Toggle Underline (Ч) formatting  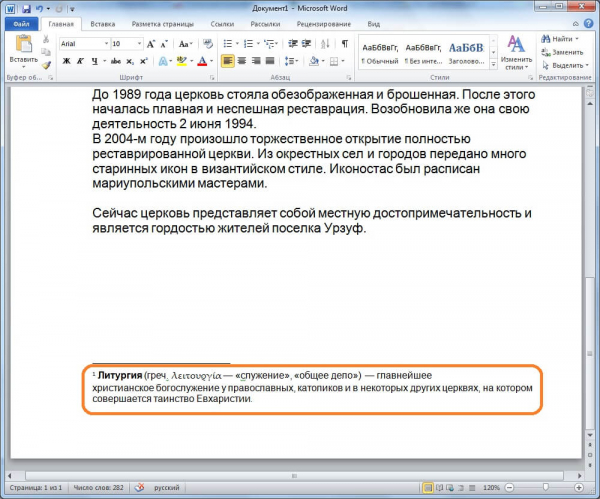click(x=95, y=61)
